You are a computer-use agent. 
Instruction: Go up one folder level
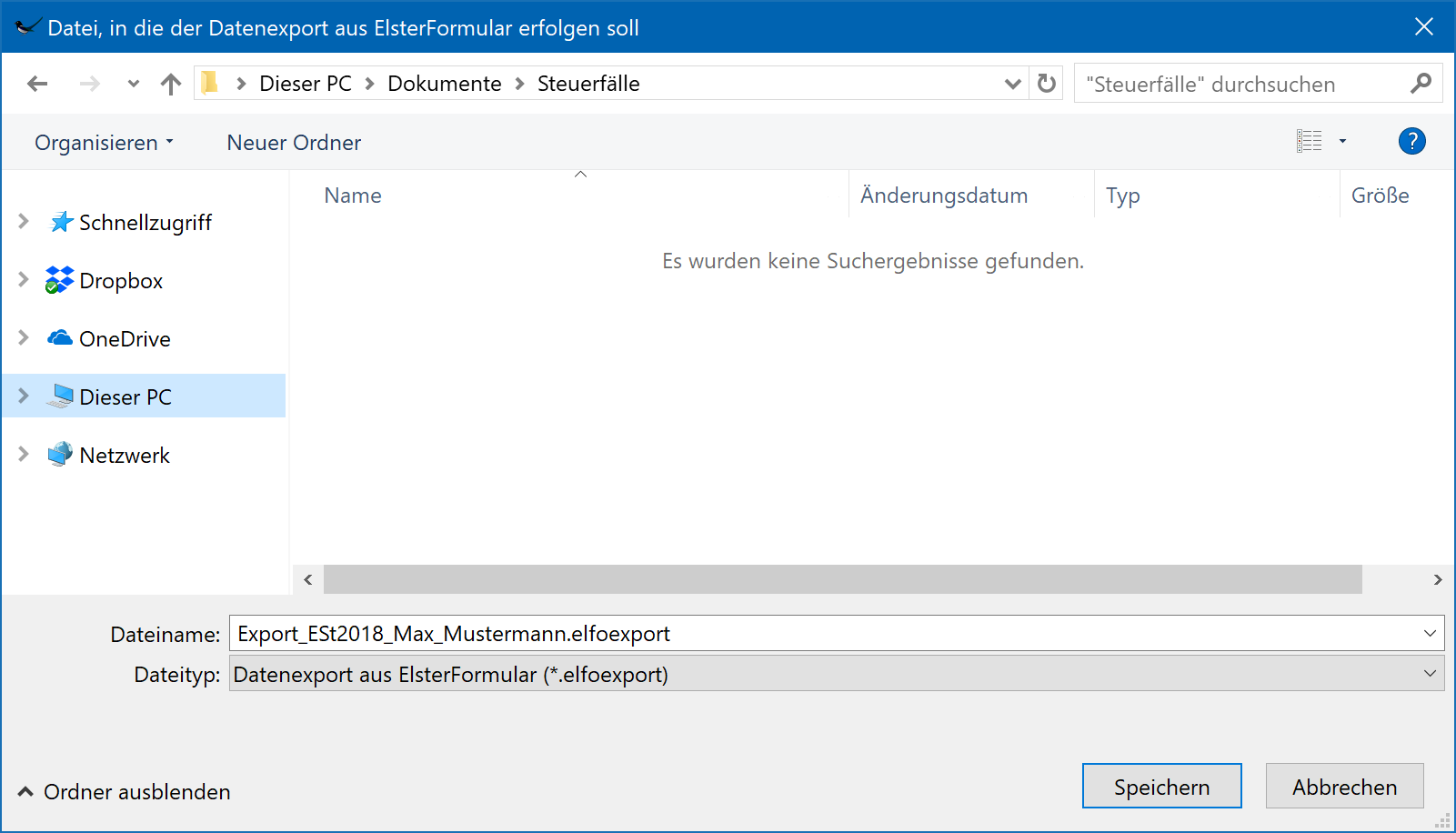click(x=170, y=84)
